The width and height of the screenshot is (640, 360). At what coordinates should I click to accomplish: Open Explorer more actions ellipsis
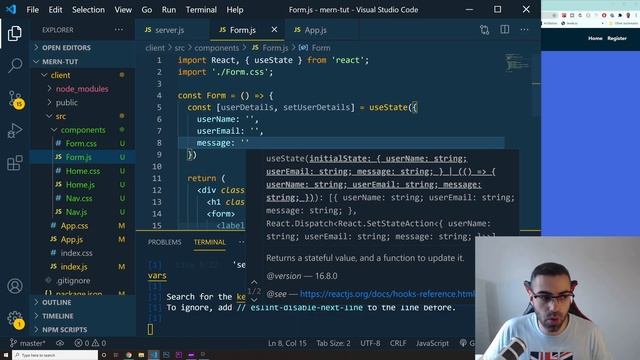point(119,30)
